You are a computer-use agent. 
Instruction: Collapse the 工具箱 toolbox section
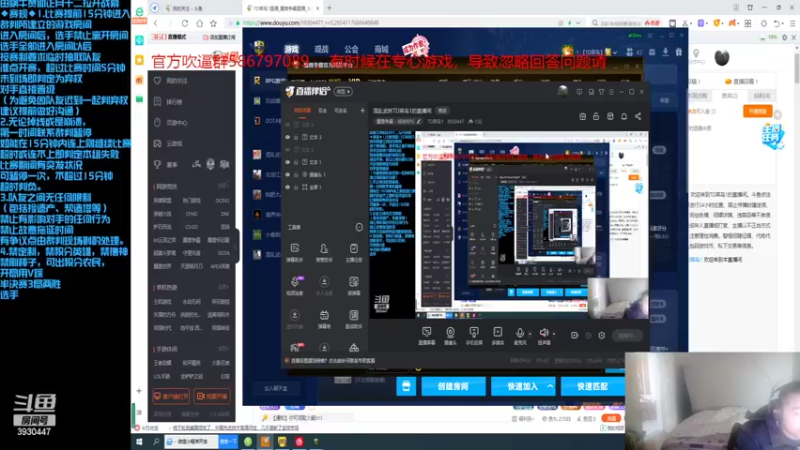[x=359, y=227]
